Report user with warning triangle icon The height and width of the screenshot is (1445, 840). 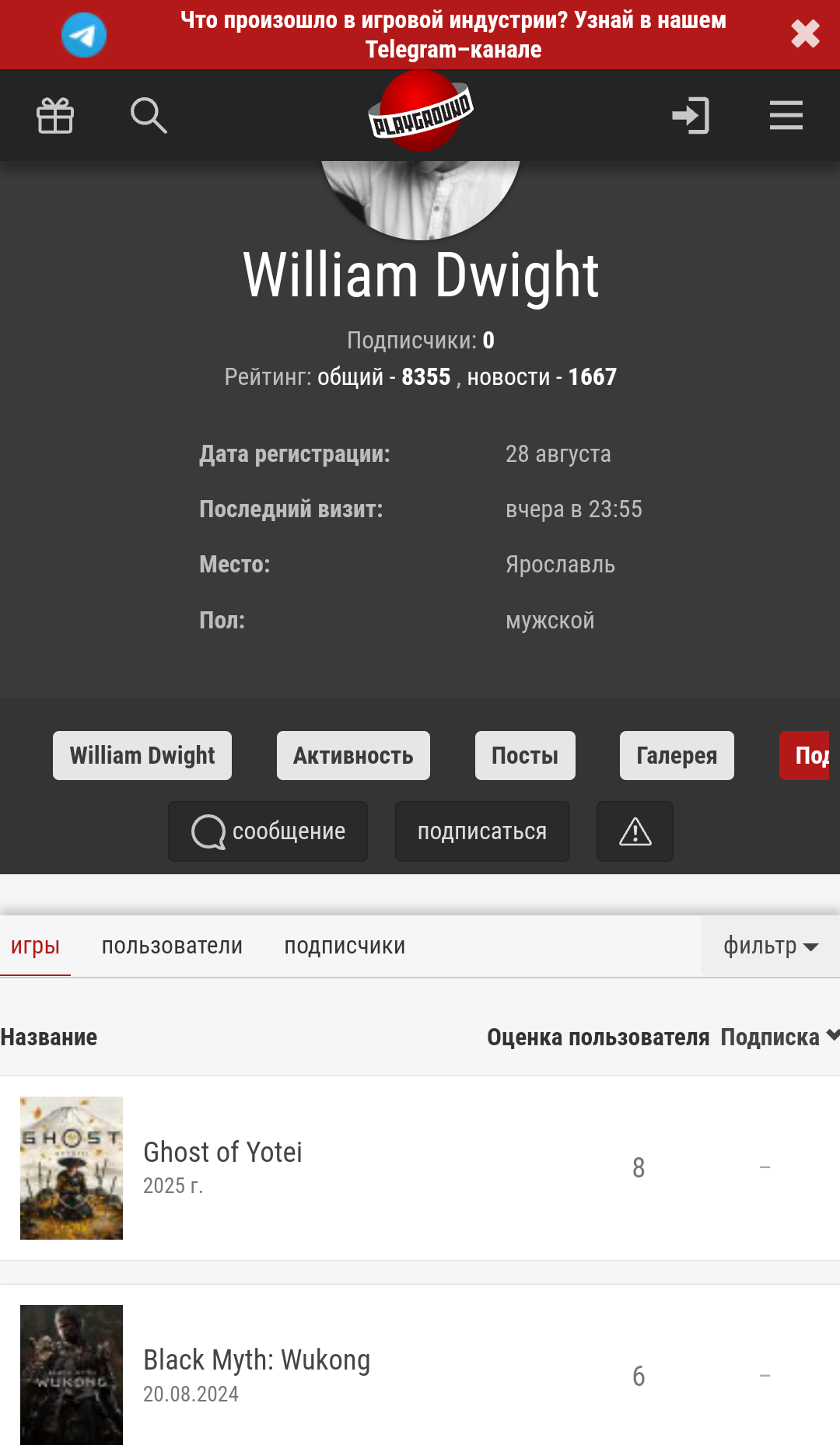point(635,831)
